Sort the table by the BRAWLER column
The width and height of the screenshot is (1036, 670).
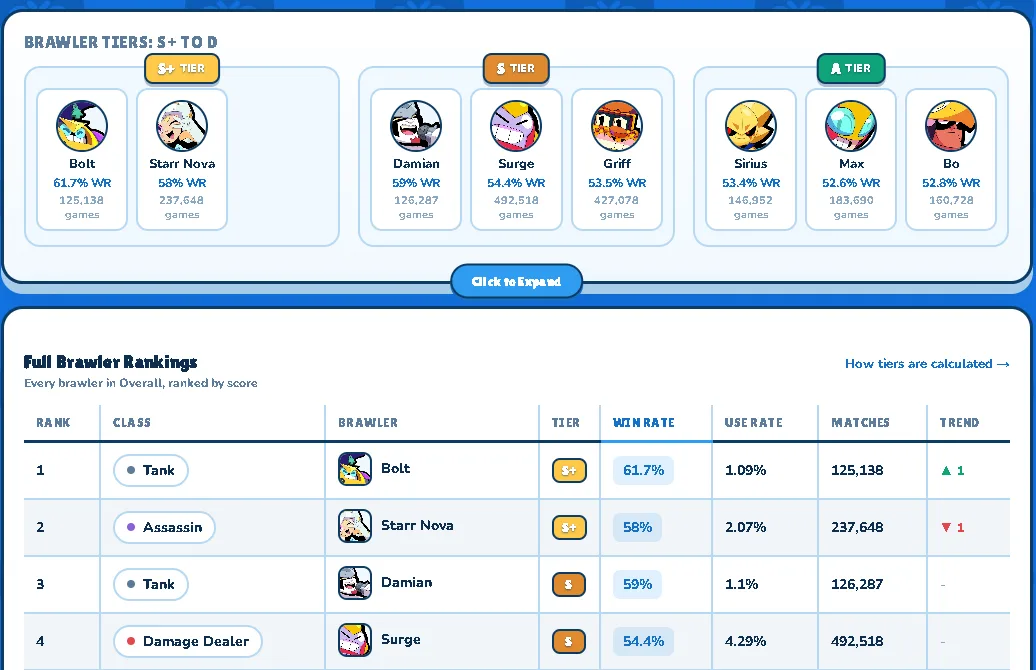[x=368, y=422]
